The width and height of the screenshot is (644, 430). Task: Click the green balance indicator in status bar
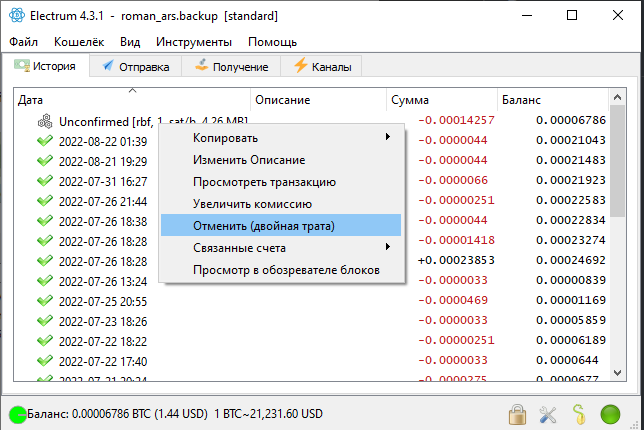pyautogui.click(x=17, y=413)
